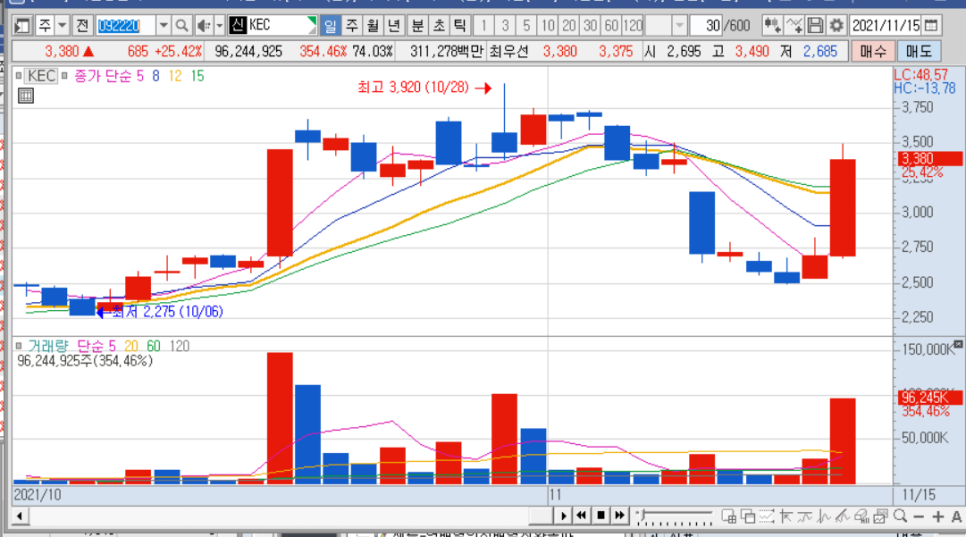Click the 최우선 best quote label
This screenshot has height=537, width=966.
509,51
